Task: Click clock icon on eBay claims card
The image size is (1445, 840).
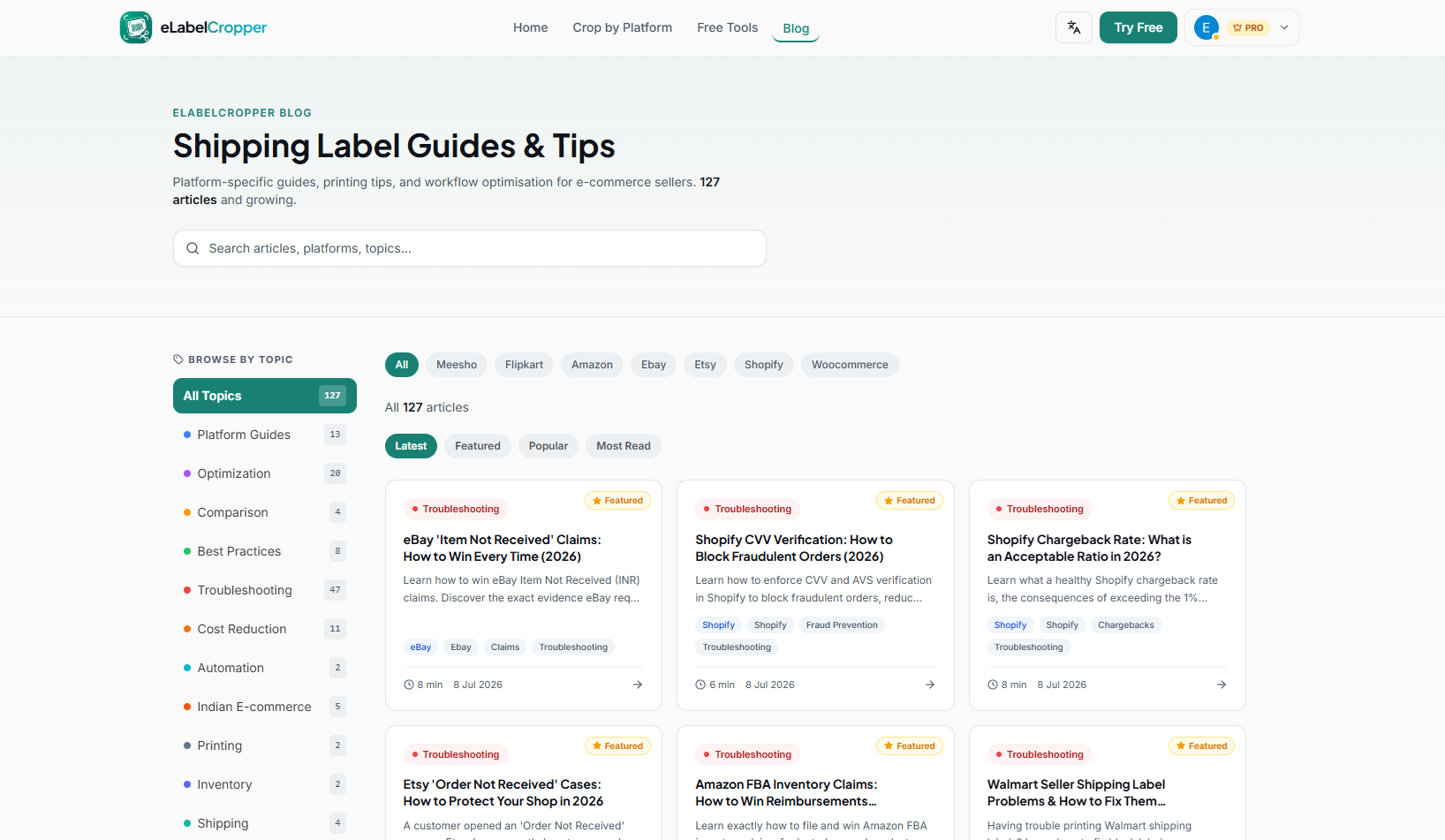Action: click(409, 685)
